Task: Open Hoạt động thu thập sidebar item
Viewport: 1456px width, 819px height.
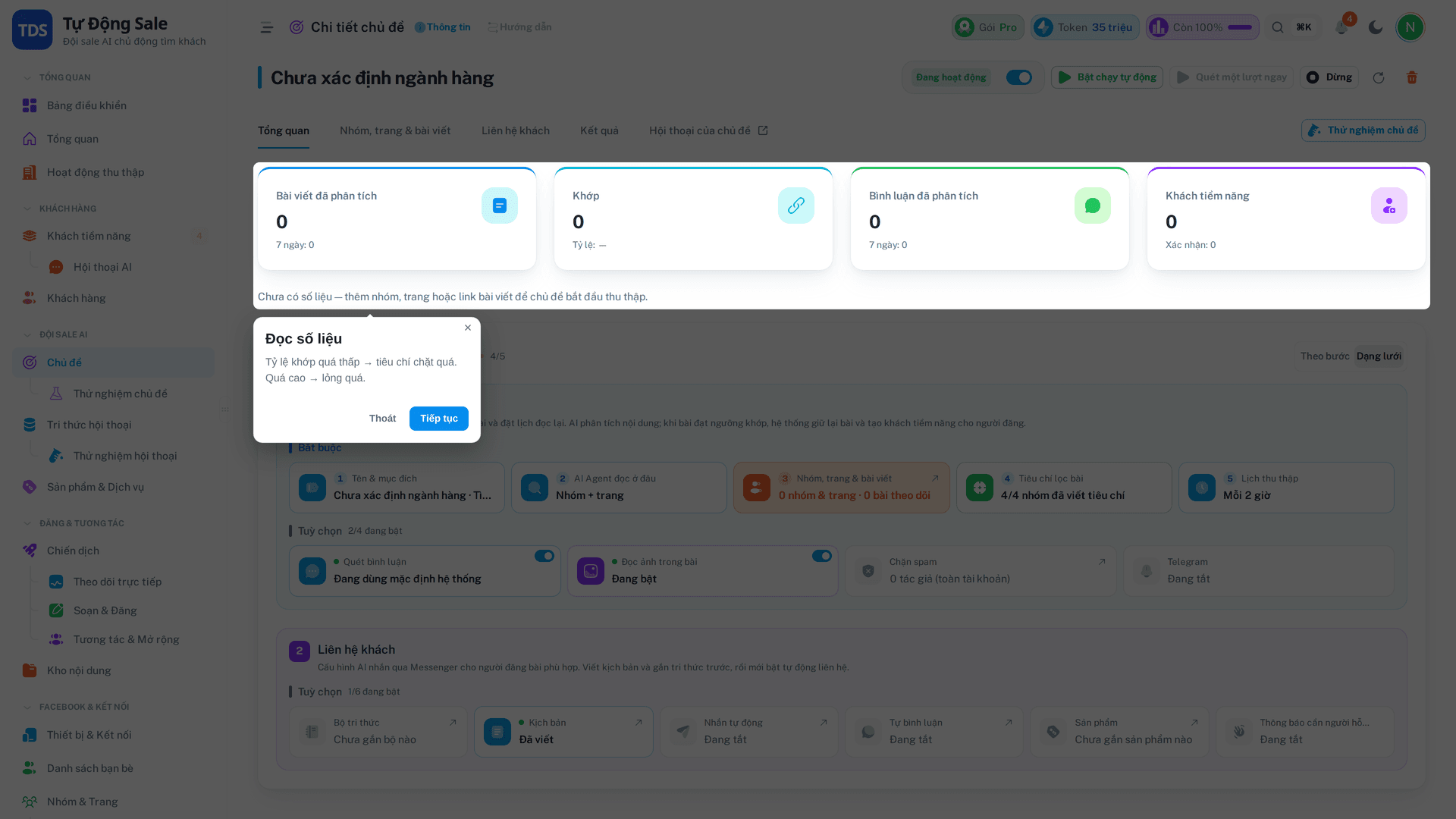Action: click(x=114, y=172)
